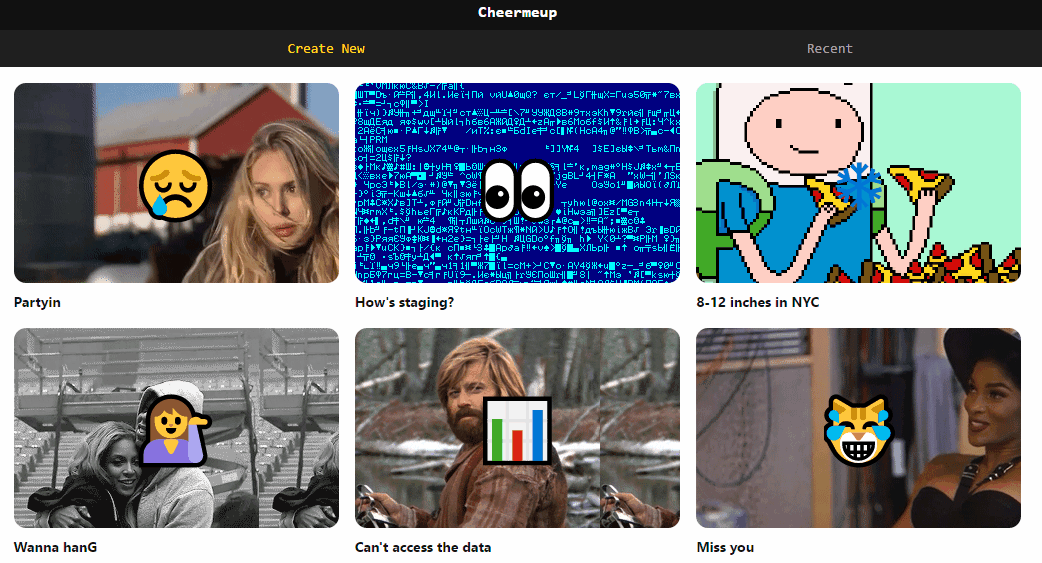Click the 'Wanna hanG' caption
Screen dimensions: 1042x563
55,547
